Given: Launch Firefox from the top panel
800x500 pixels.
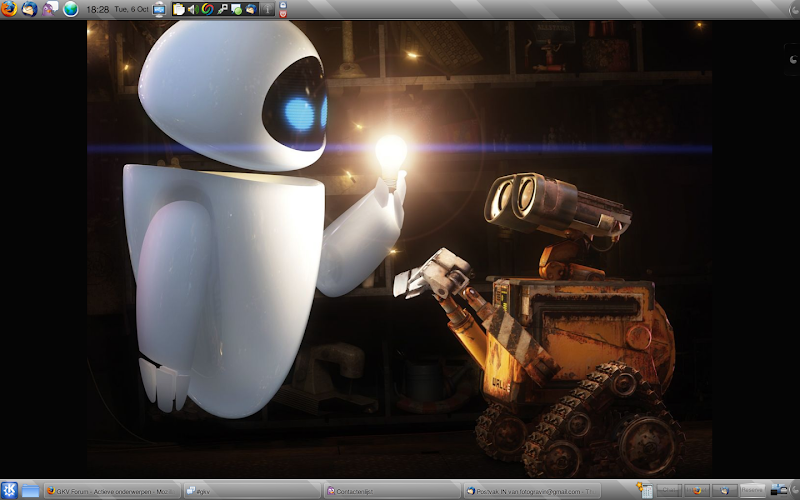Looking at the screenshot, I should click(9, 9).
